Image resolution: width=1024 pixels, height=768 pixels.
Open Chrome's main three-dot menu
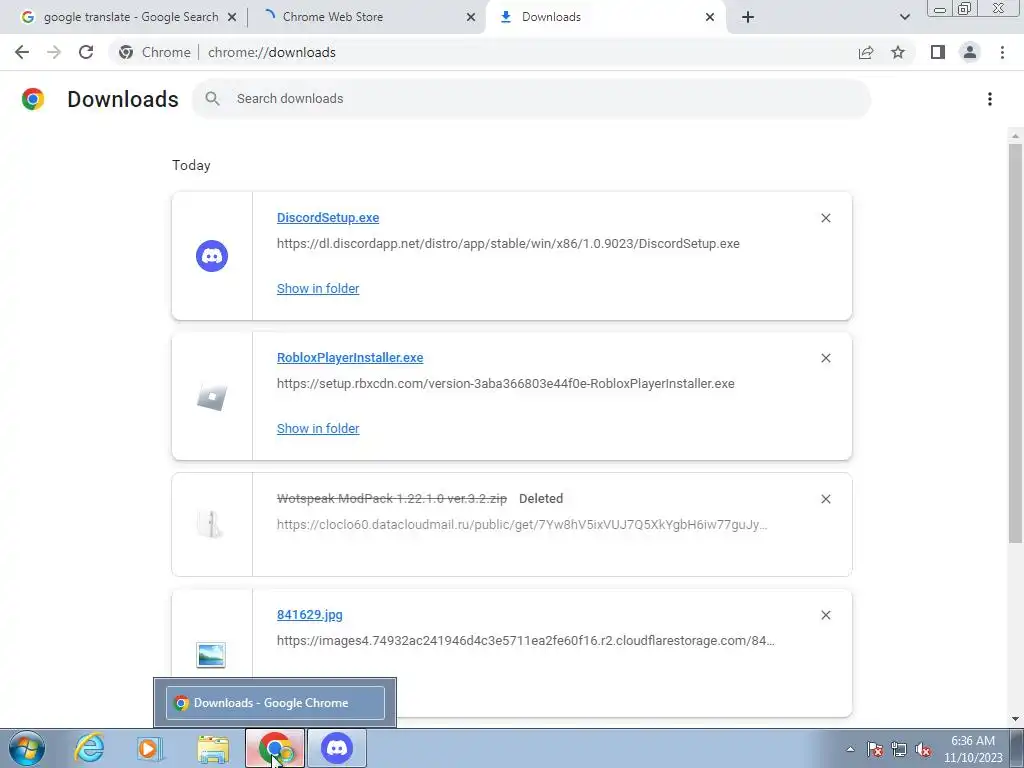pyautogui.click(x=1002, y=52)
